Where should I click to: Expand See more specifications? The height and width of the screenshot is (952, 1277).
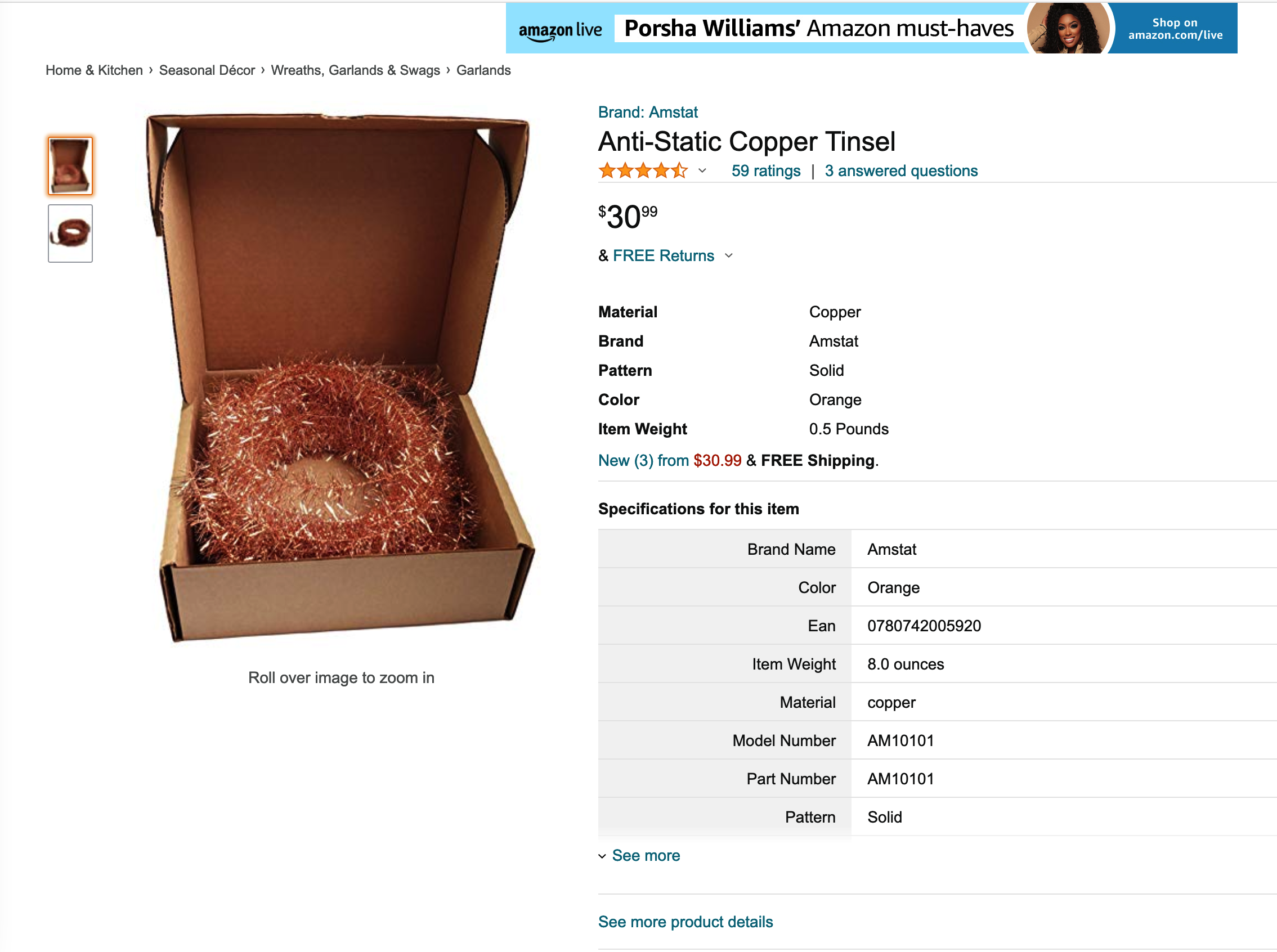(640, 855)
